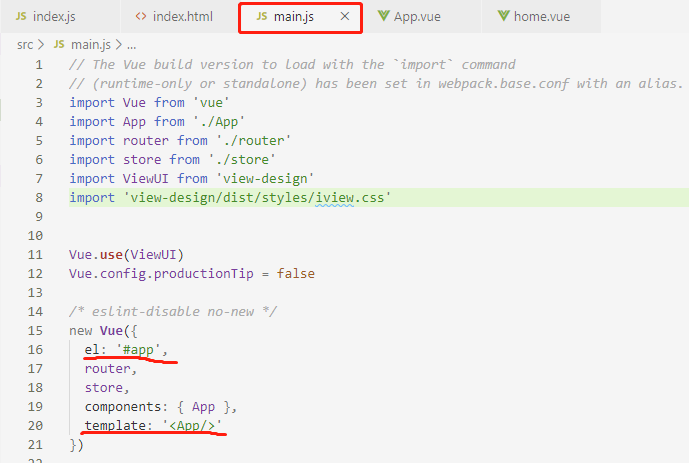Click the './App' import path

[x=219, y=122]
